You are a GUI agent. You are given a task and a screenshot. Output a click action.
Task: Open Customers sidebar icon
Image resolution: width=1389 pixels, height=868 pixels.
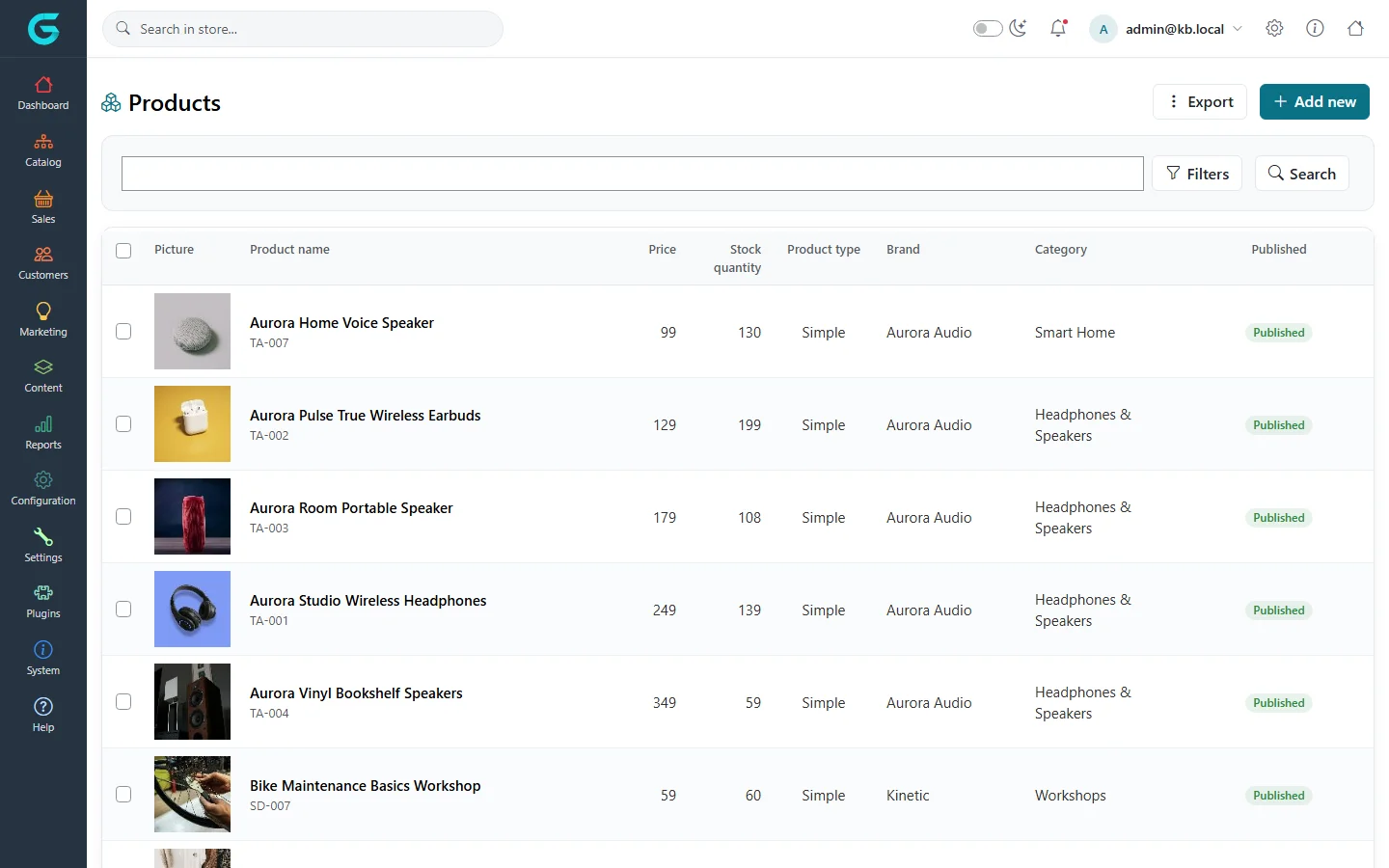[x=43, y=255]
